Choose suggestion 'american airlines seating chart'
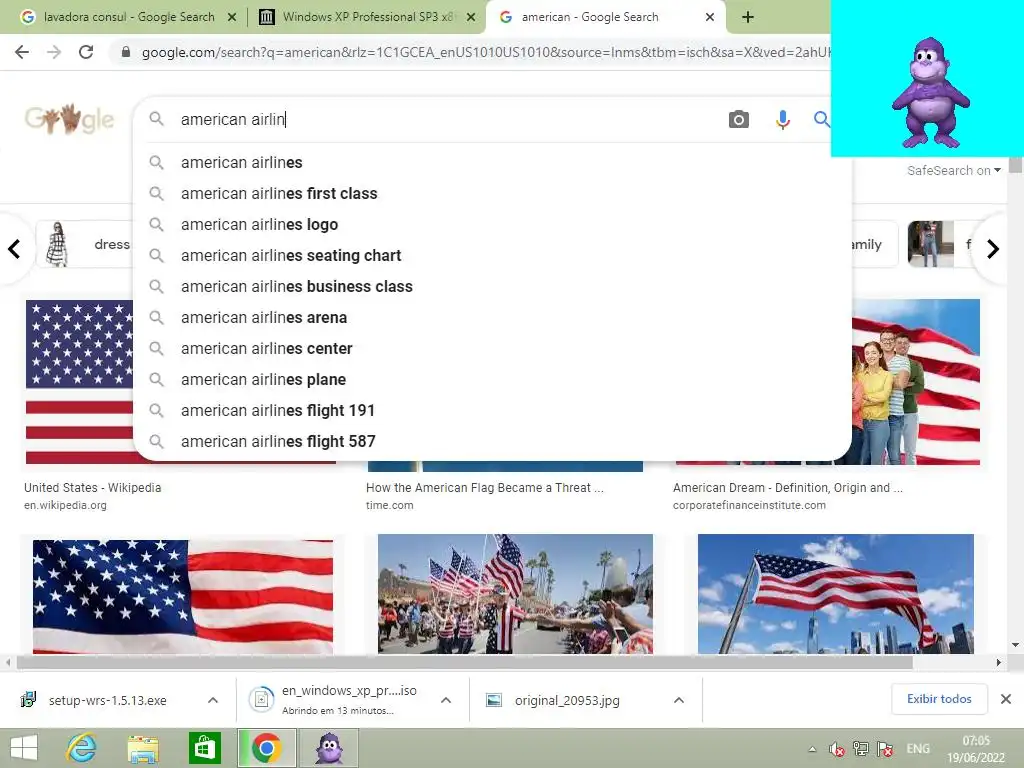This screenshot has height=768, width=1024. tap(492, 255)
